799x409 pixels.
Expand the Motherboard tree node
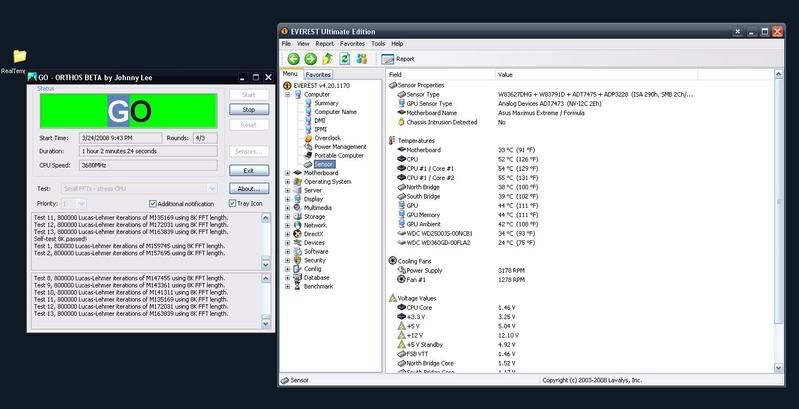287,172
